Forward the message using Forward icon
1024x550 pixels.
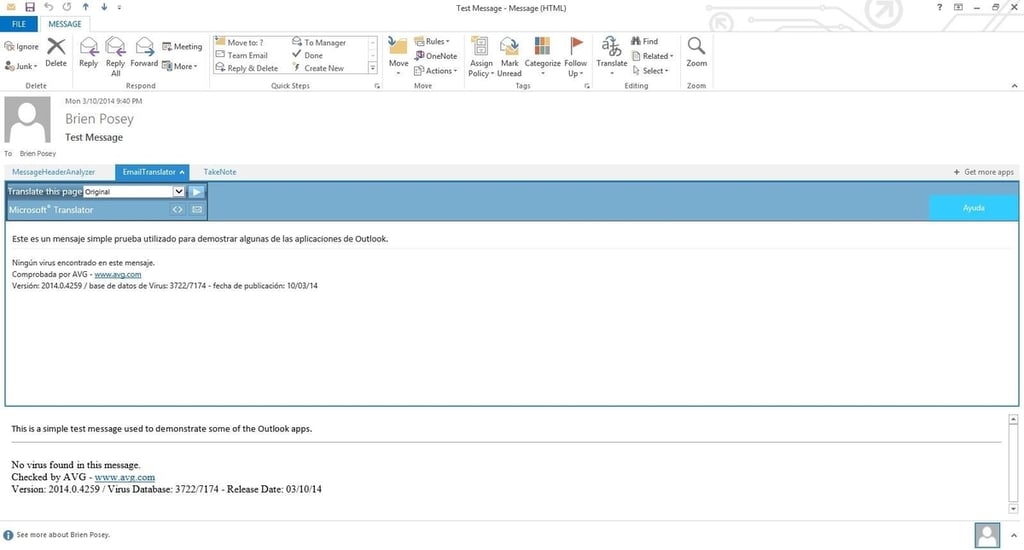coord(144,47)
